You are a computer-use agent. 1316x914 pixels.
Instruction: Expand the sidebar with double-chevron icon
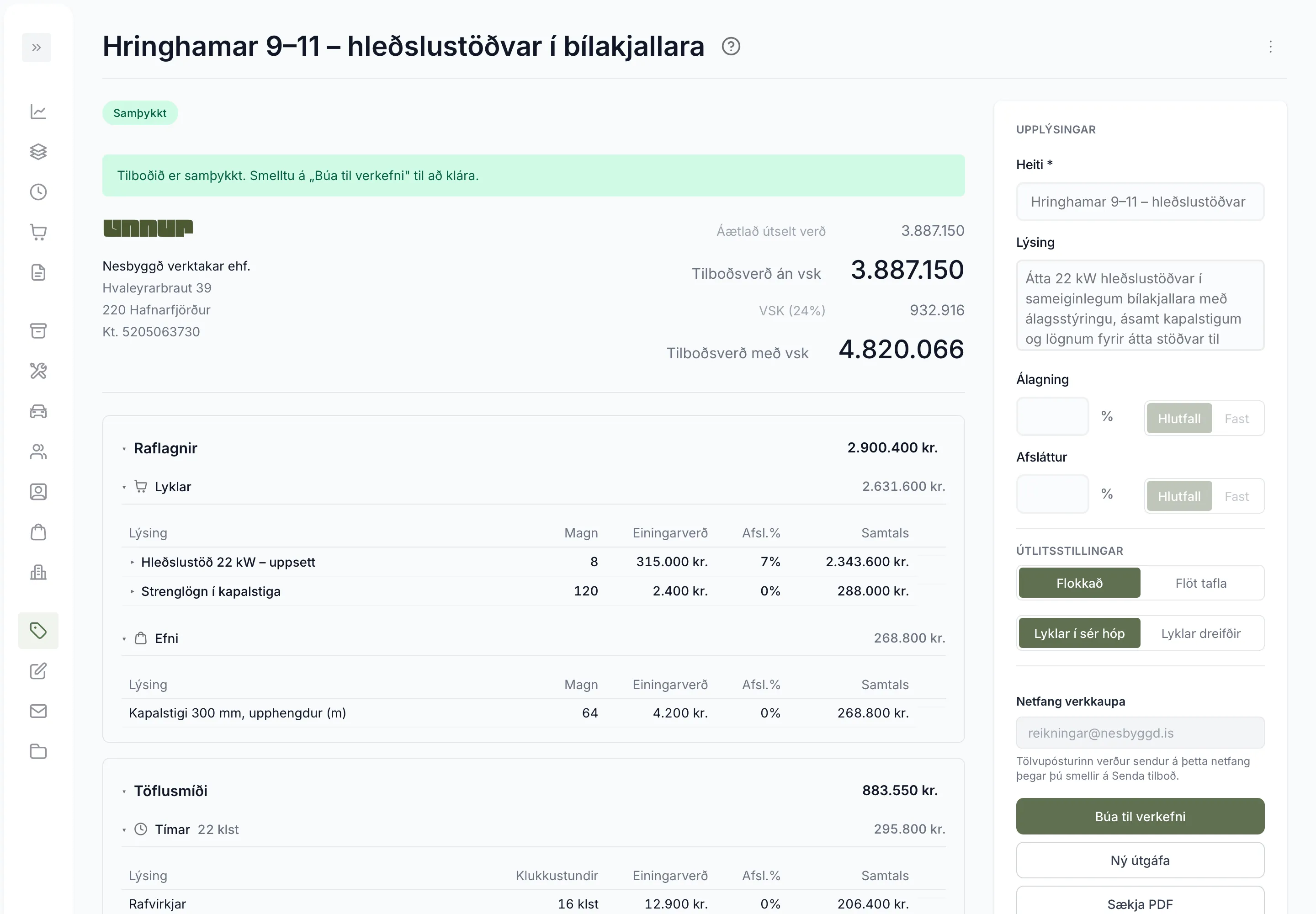[x=36, y=48]
